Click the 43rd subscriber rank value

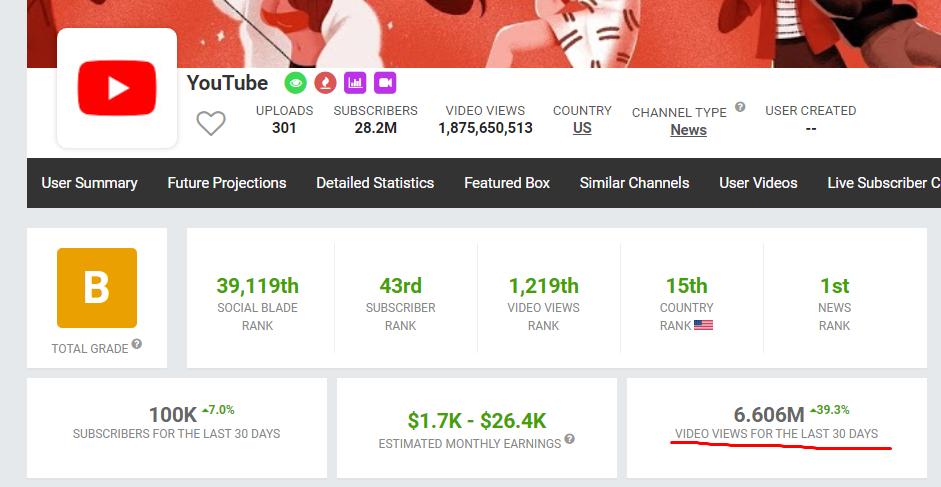(x=400, y=286)
